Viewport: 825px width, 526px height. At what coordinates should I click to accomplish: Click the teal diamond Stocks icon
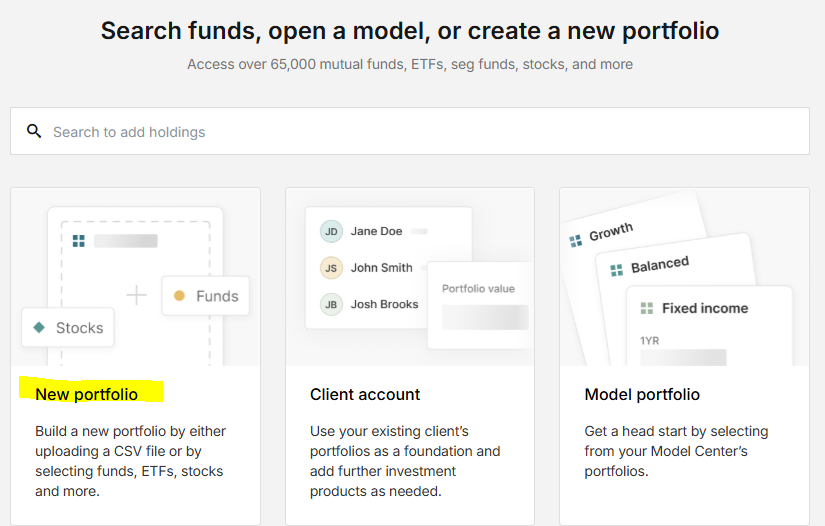(39, 327)
